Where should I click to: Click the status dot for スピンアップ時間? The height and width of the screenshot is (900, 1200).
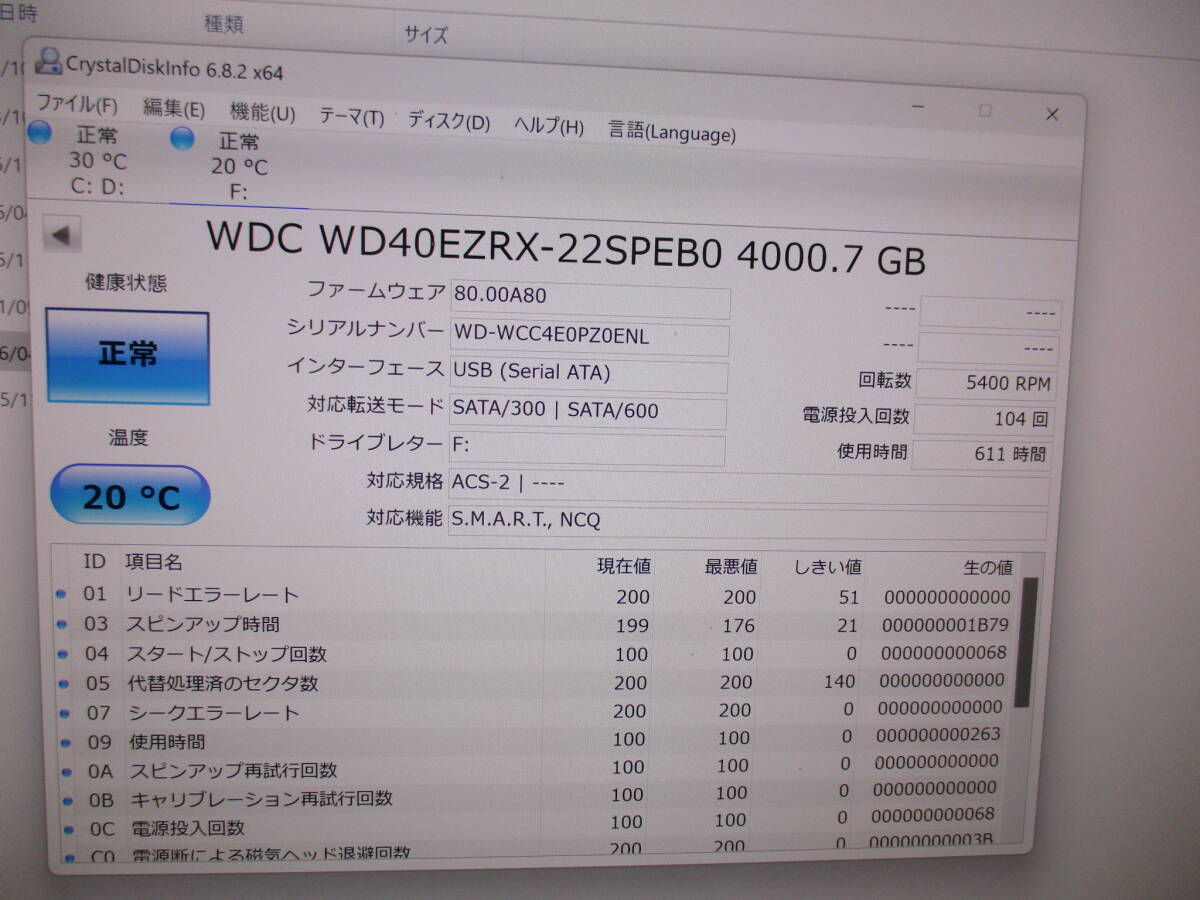point(63,624)
